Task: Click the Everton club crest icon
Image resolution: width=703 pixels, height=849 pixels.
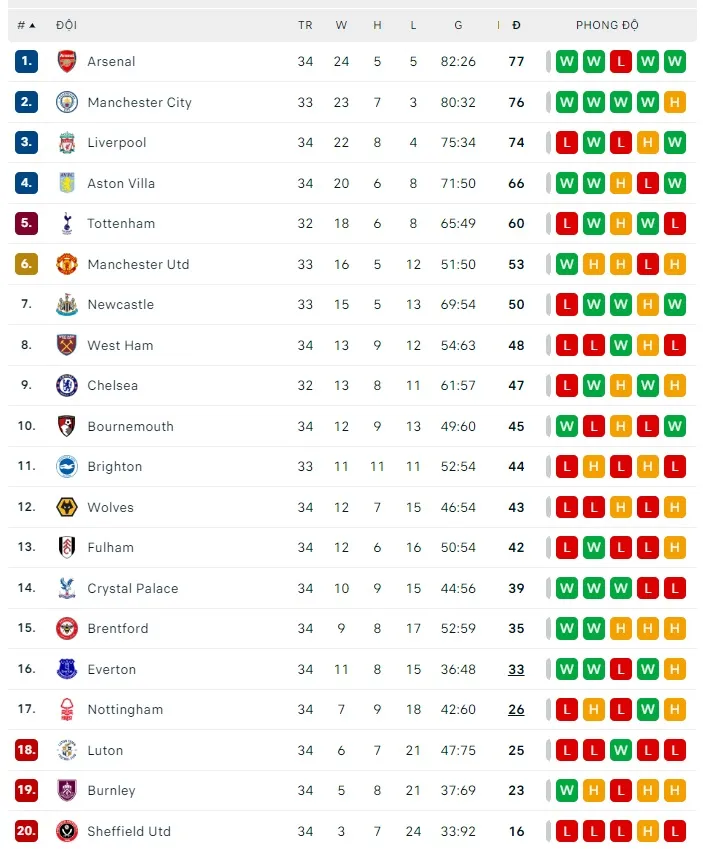Action: [x=67, y=669]
